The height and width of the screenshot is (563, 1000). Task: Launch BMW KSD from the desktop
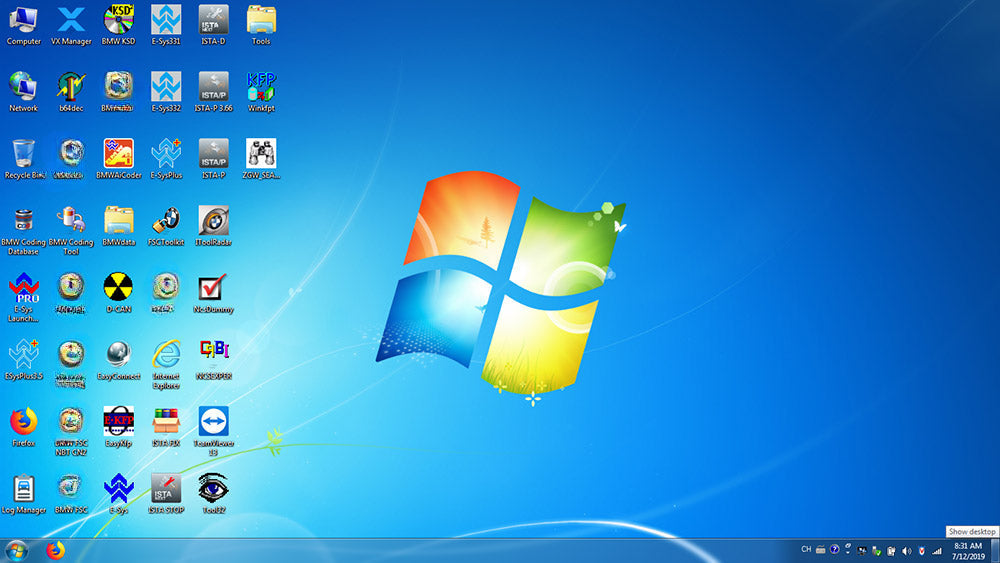coord(118,21)
